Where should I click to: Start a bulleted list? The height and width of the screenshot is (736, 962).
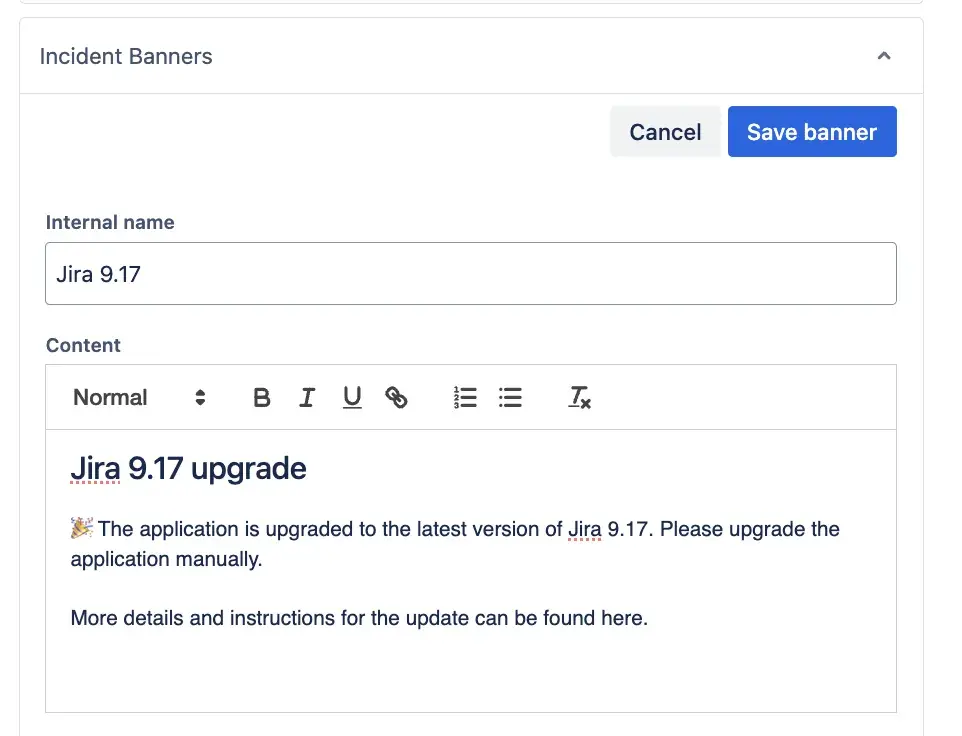tap(510, 398)
